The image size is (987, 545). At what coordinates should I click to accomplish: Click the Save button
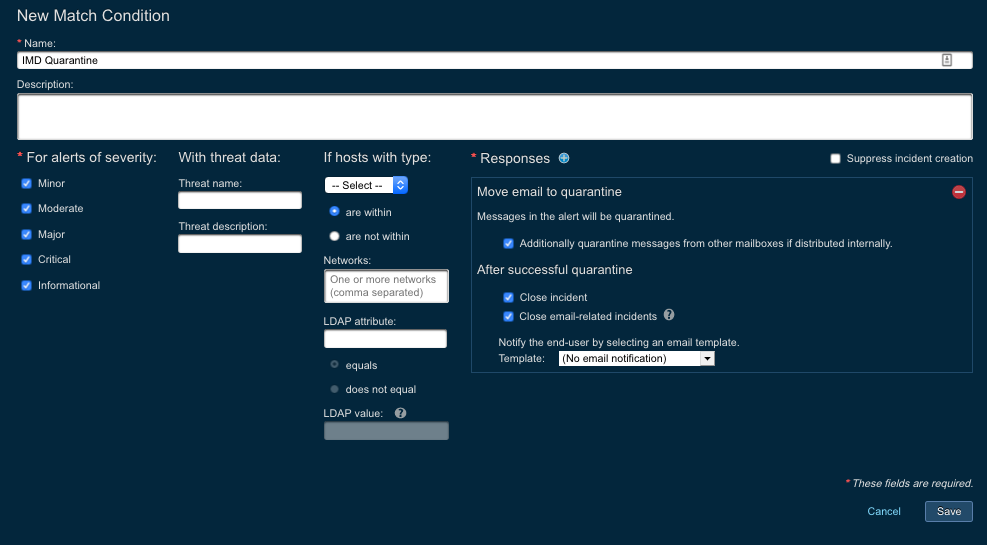click(948, 511)
